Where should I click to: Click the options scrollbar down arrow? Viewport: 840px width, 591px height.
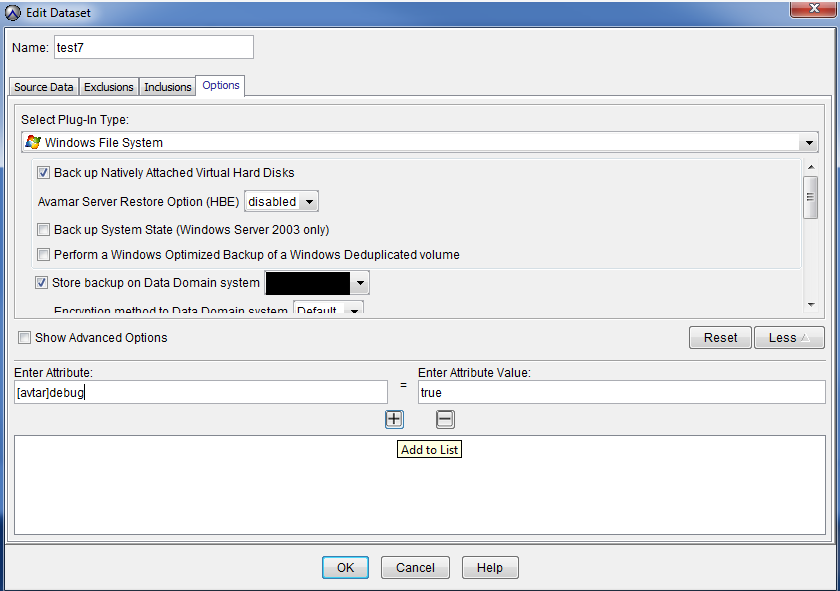[811, 304]
